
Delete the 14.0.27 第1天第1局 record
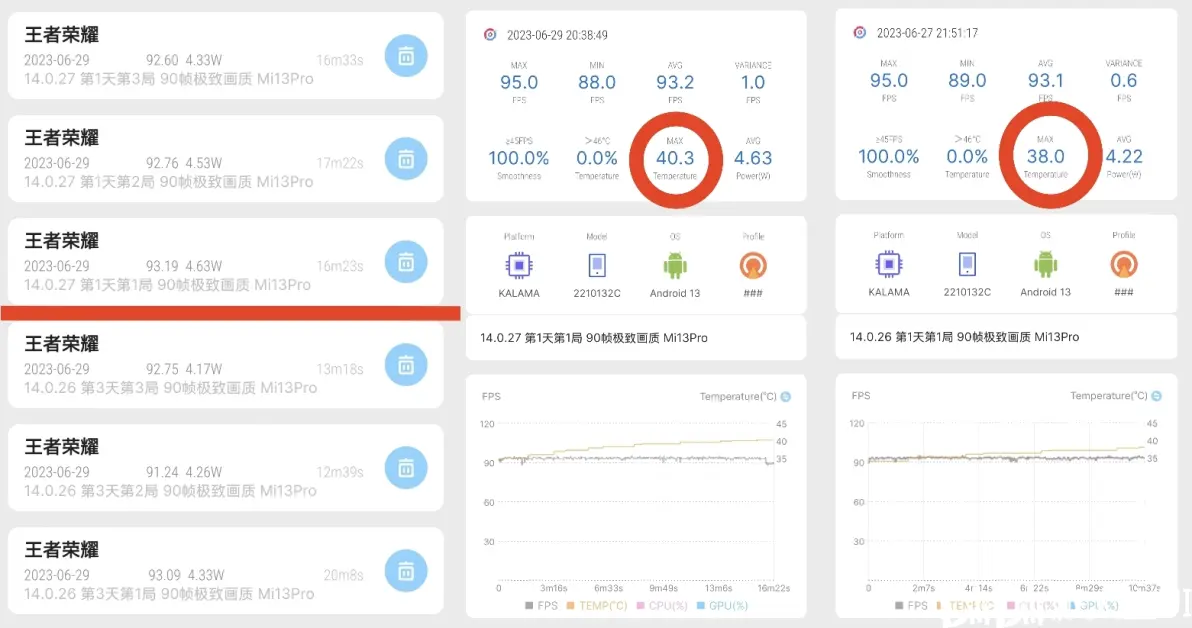click(x=406, y=262)
